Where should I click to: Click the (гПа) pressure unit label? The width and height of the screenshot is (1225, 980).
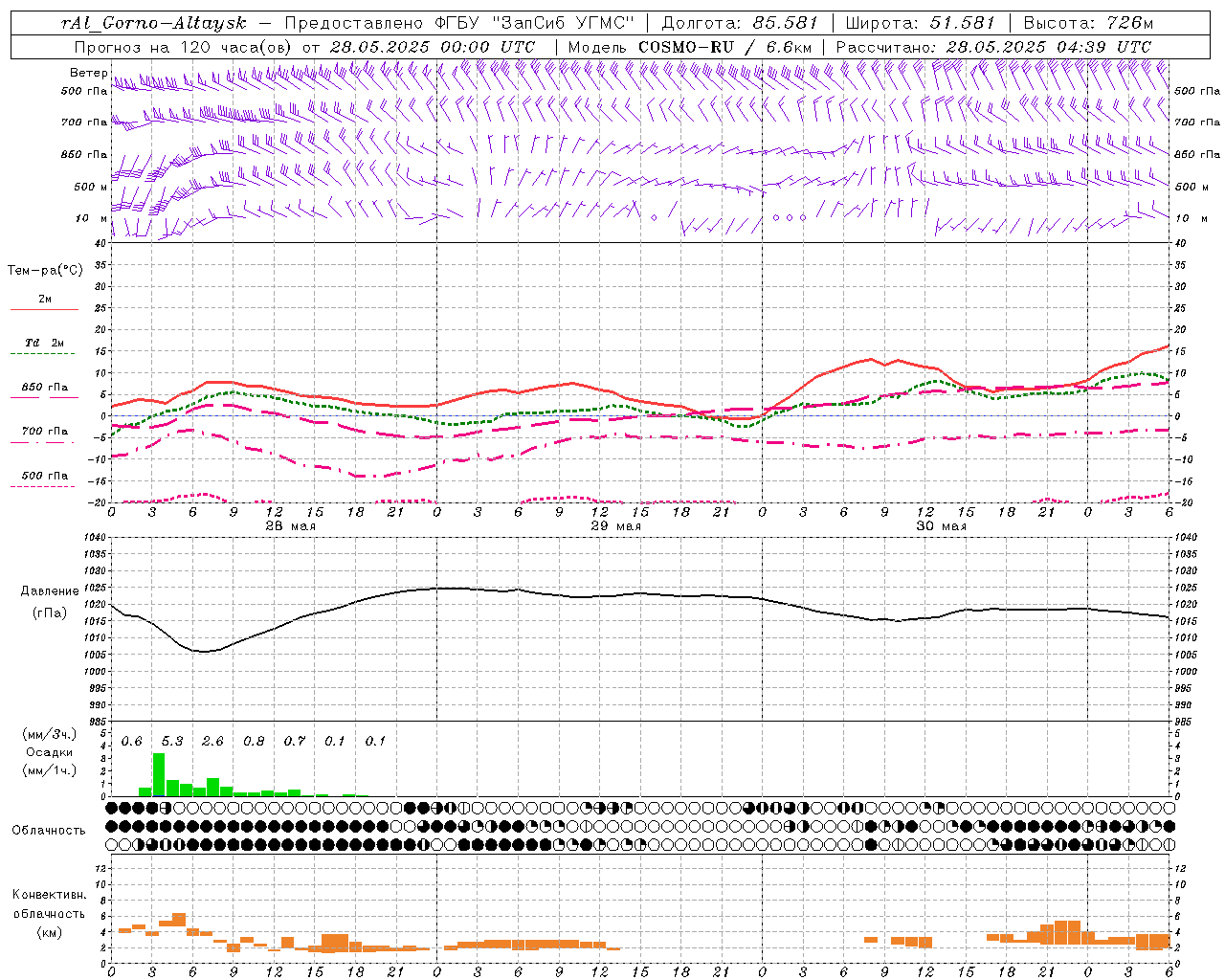[x=50, y=613]
